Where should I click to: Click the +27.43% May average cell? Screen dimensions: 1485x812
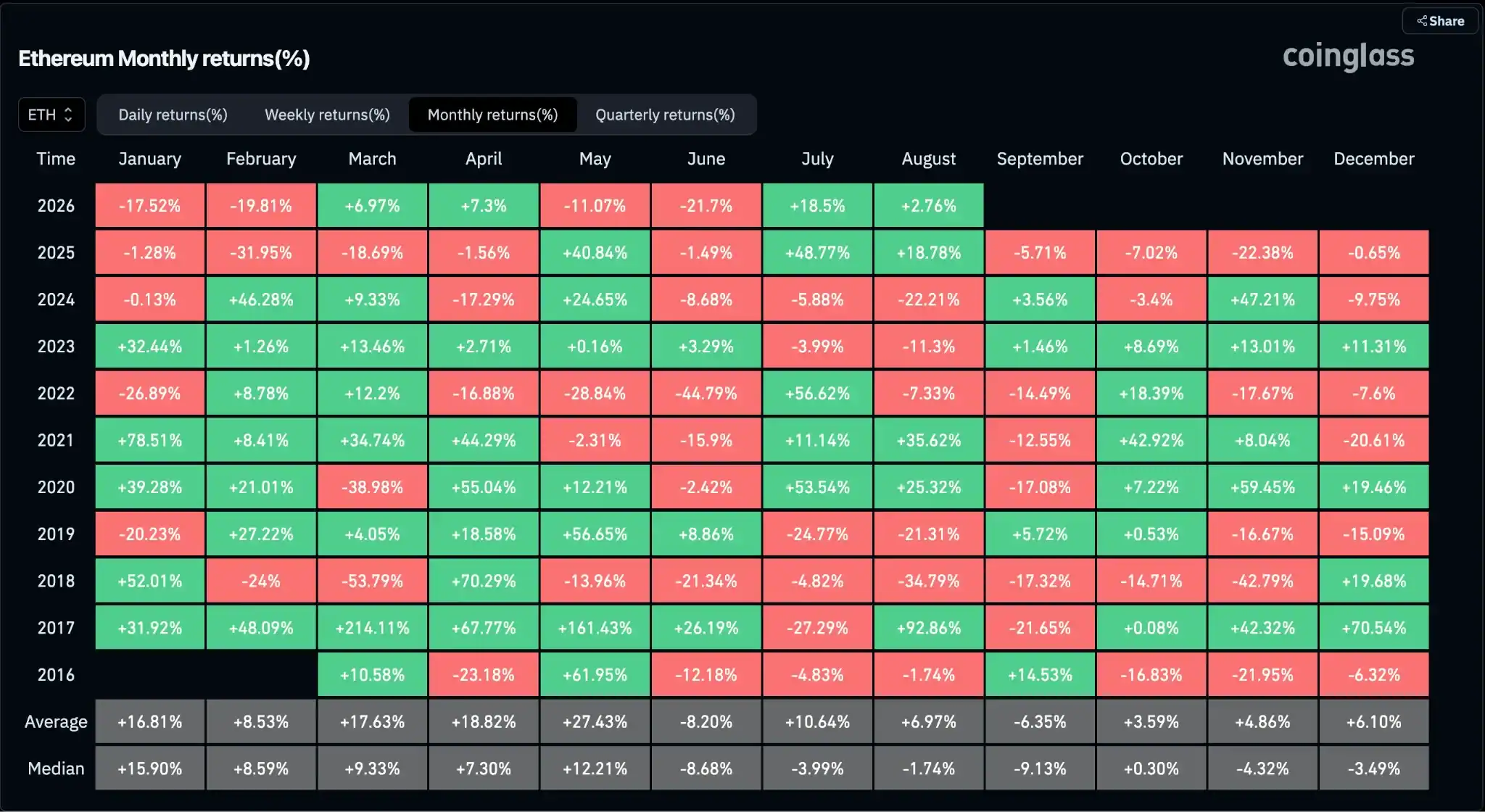click(x=595, y=722)
